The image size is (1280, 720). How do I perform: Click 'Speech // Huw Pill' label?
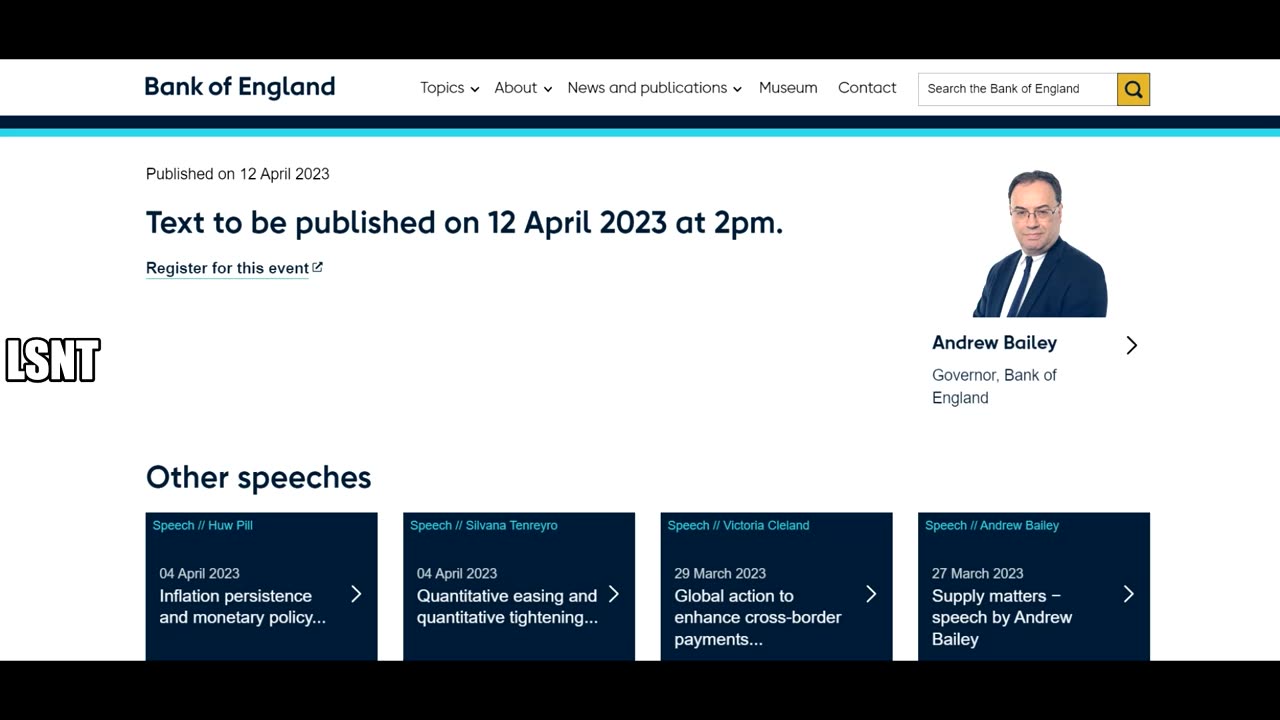pos(203,525)
